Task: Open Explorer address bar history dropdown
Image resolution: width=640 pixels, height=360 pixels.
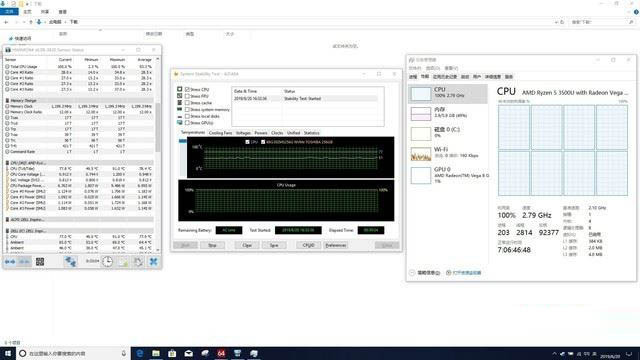Action: [x=556, y=22]
